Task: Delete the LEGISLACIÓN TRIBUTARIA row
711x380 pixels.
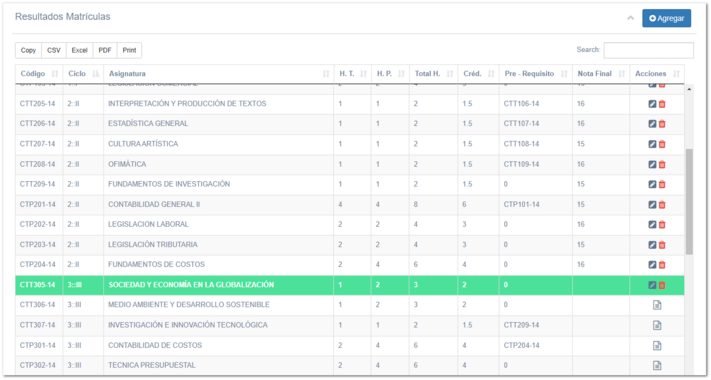Action: [662, 245]
